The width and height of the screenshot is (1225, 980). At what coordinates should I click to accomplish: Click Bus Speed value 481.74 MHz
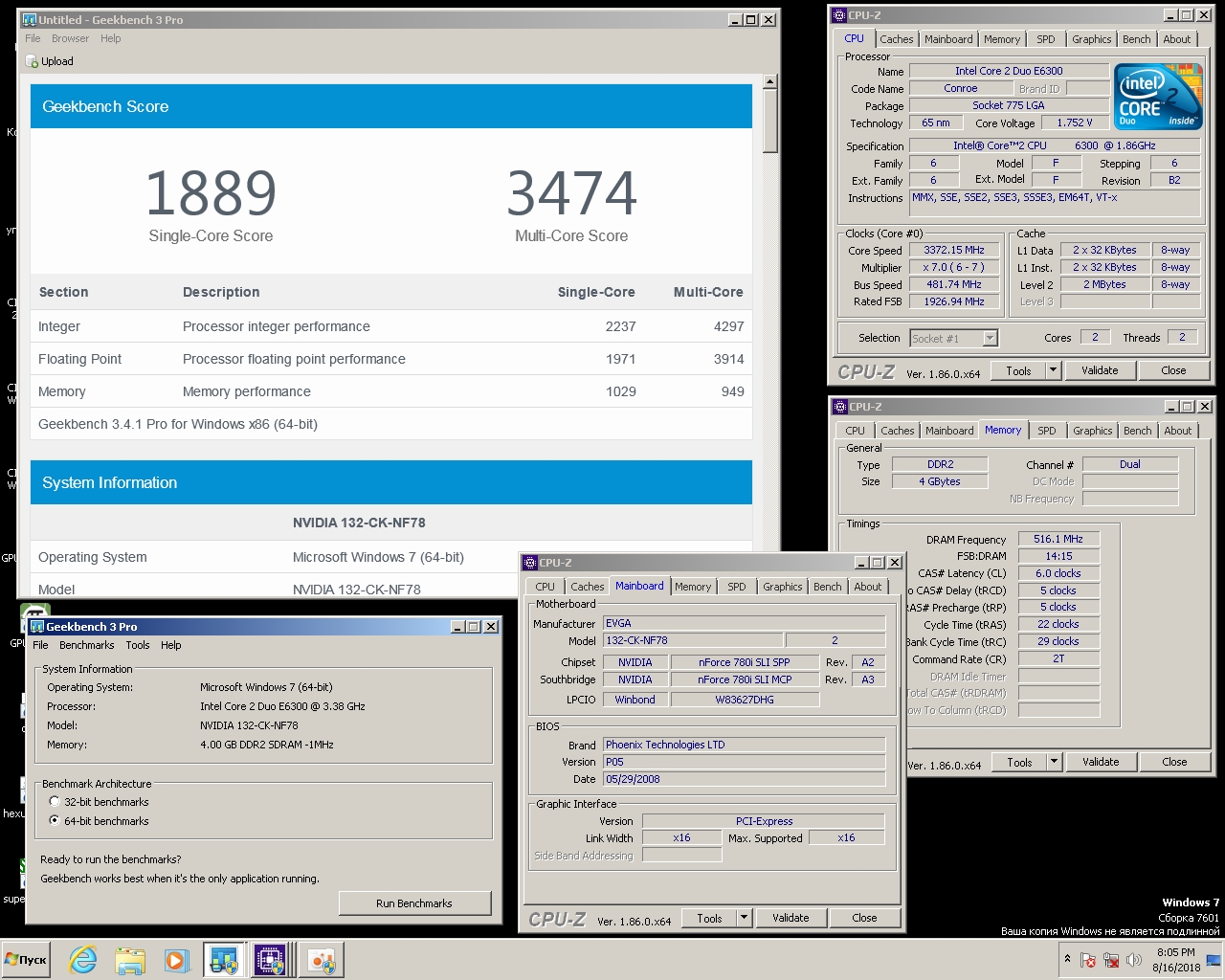(953, 284)
